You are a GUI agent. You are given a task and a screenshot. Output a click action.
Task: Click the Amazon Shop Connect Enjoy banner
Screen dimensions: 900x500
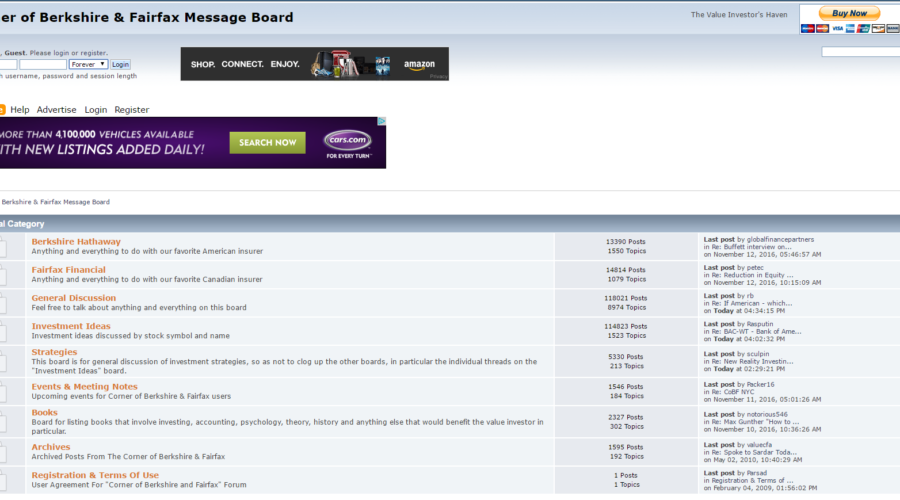[315, 64]
